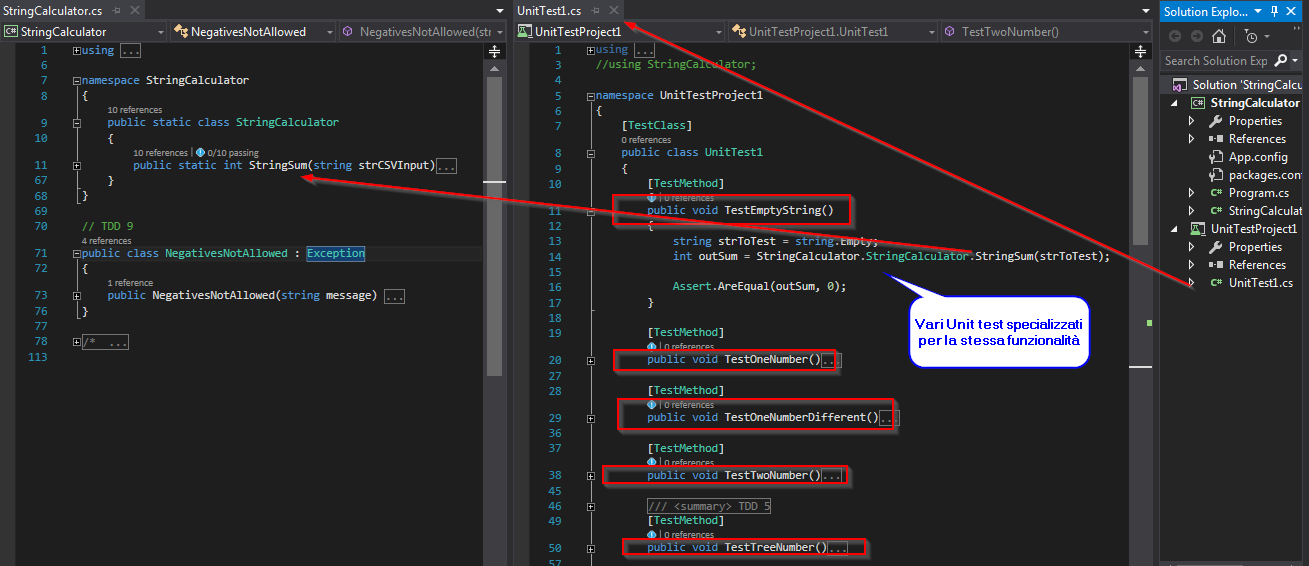Select Program.cs file in Solution Explorer
This screenshot has height=566, width=1309.
1249,193
